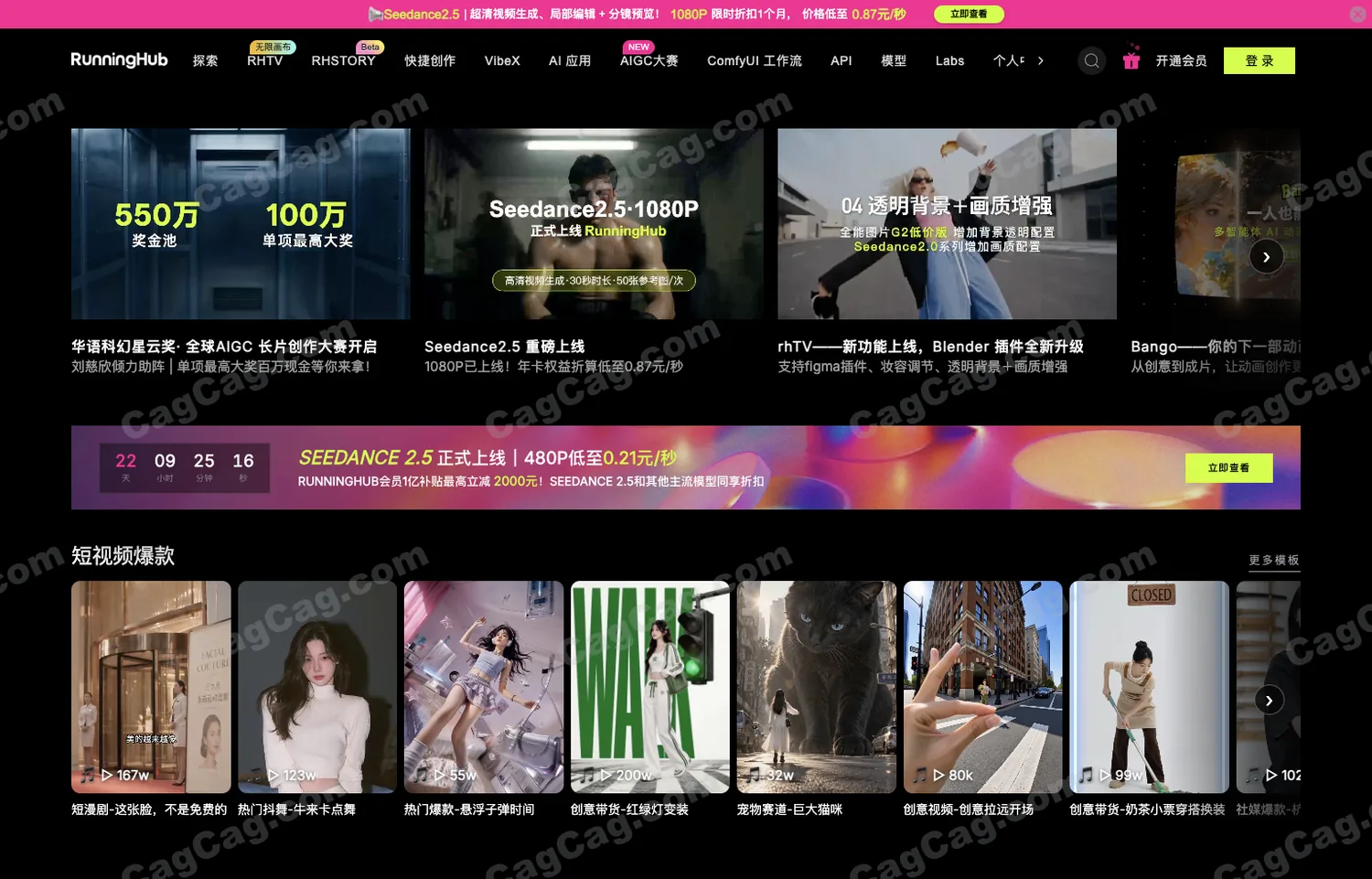The image size is (1372, 879).
Task: Open the 探索 nav item
Action: (206, 60)
